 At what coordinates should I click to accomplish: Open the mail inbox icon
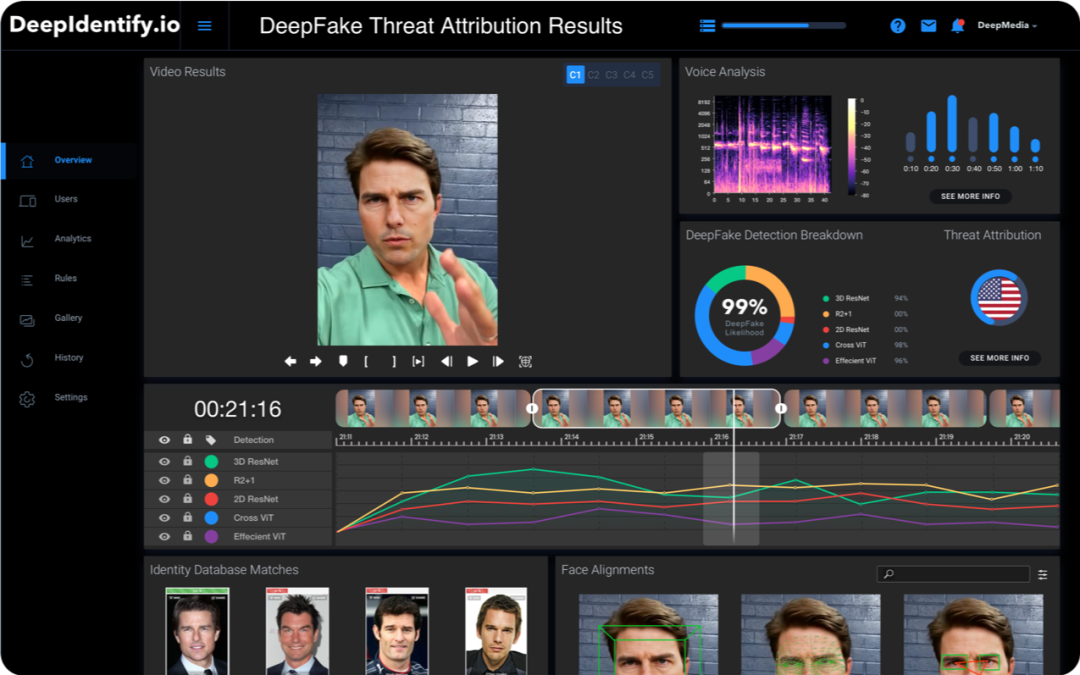(928, 26)
